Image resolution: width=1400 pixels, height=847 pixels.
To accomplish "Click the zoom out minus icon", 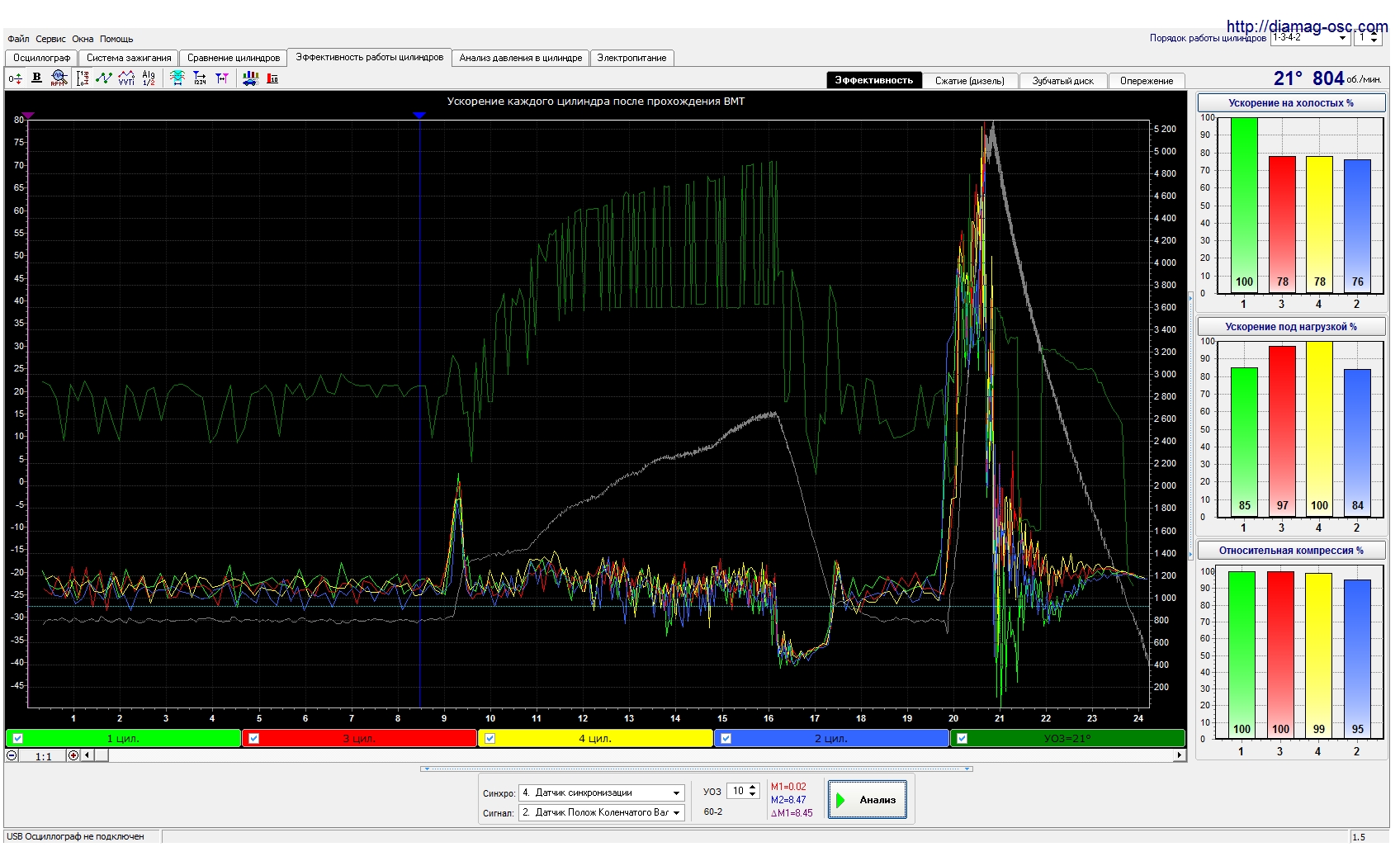I will pyautogui.click(x=12, y=755).
